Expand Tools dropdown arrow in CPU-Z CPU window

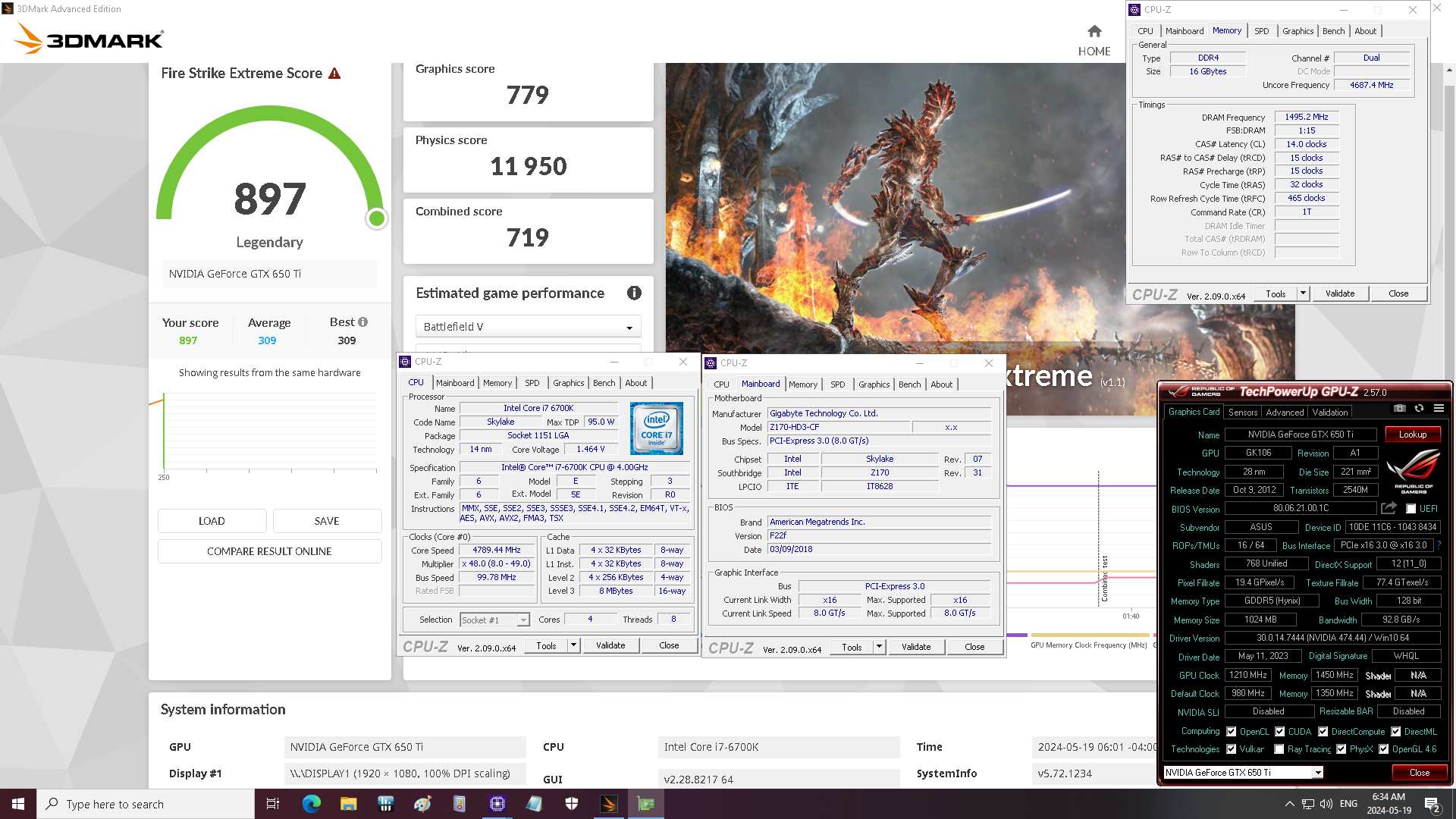(x=573, y=645)
